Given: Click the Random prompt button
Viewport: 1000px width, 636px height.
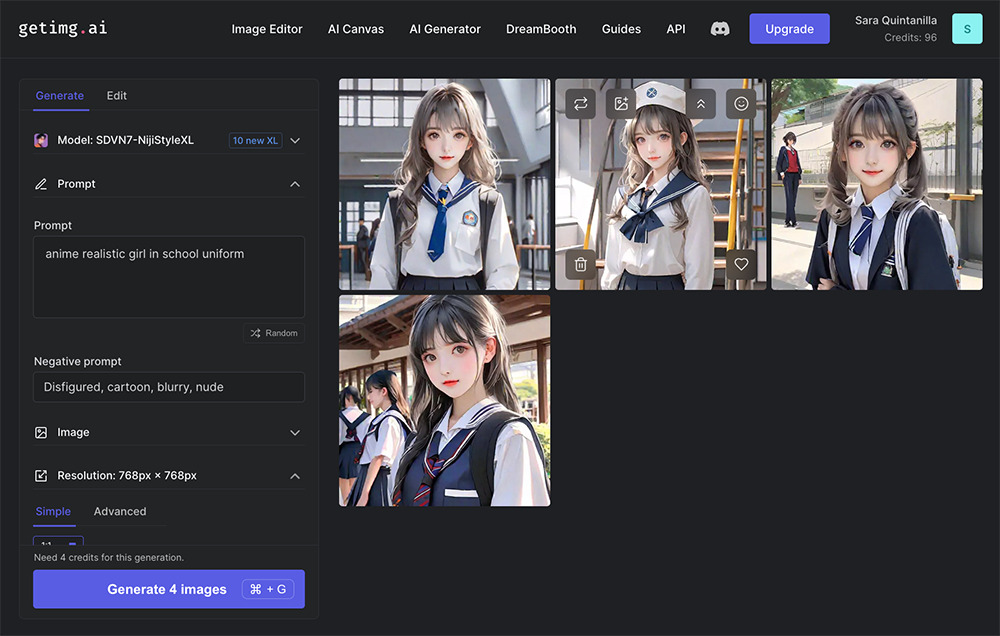Looking at the screenshot, I should 274,333.
